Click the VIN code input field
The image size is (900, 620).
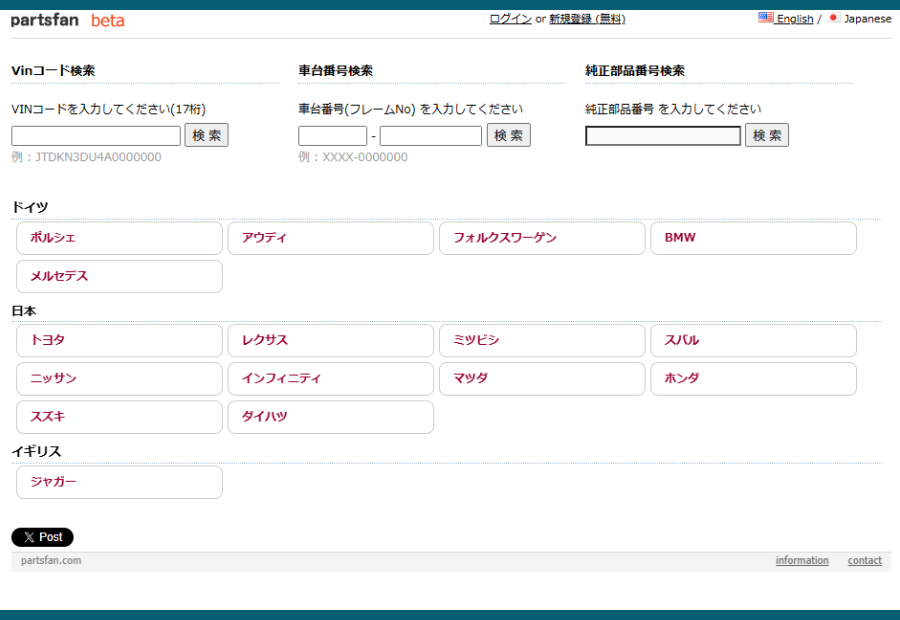(x=96, y=136)
